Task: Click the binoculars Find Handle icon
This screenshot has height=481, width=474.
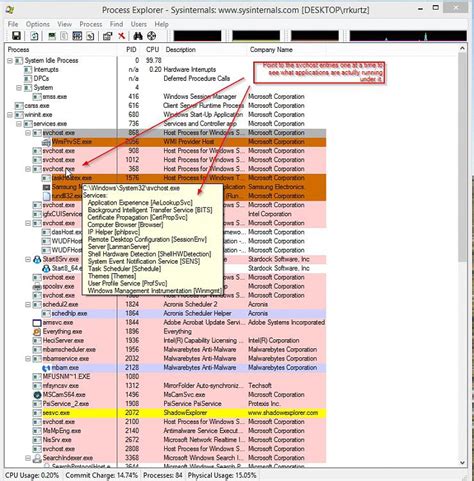Action: 138,36
